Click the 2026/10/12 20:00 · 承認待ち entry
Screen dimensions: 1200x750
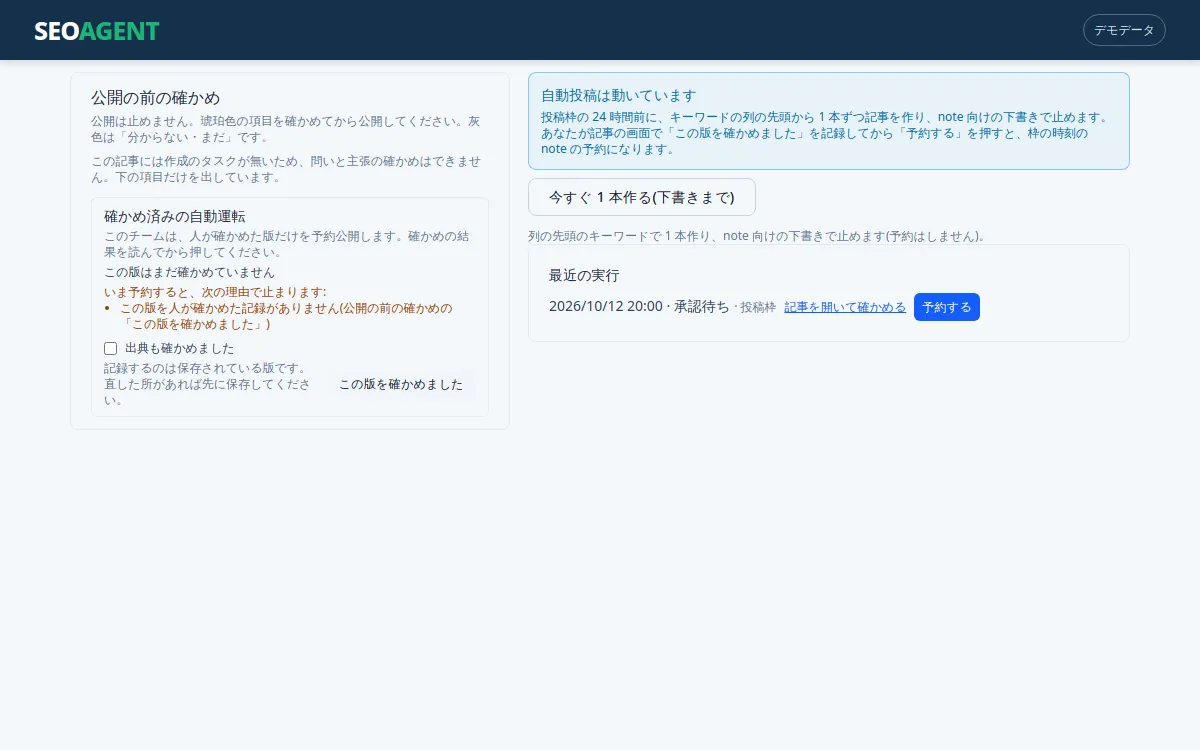(x=639, y=306)
